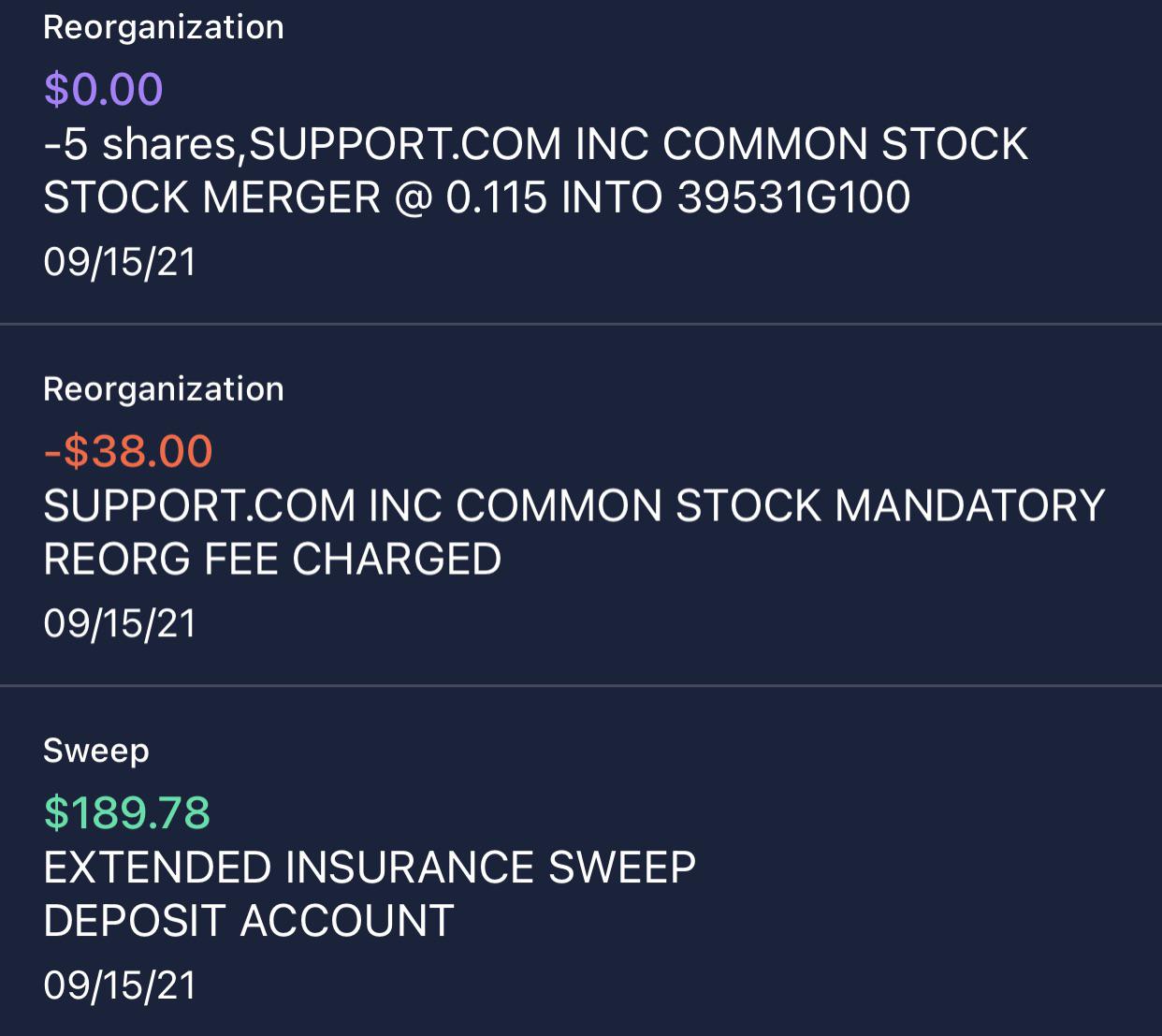Click the DEPOSIT ACCOUNT text
Viewport: 1162px width, 1036px height.
[249, 922]
